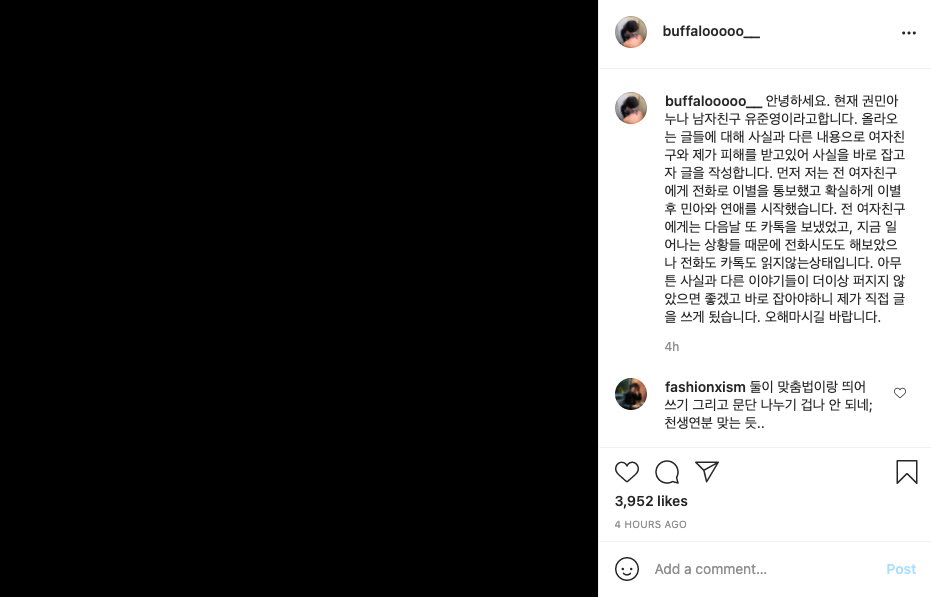
Task: Click the caption author avatar
Action: click(x=631, y=108)
